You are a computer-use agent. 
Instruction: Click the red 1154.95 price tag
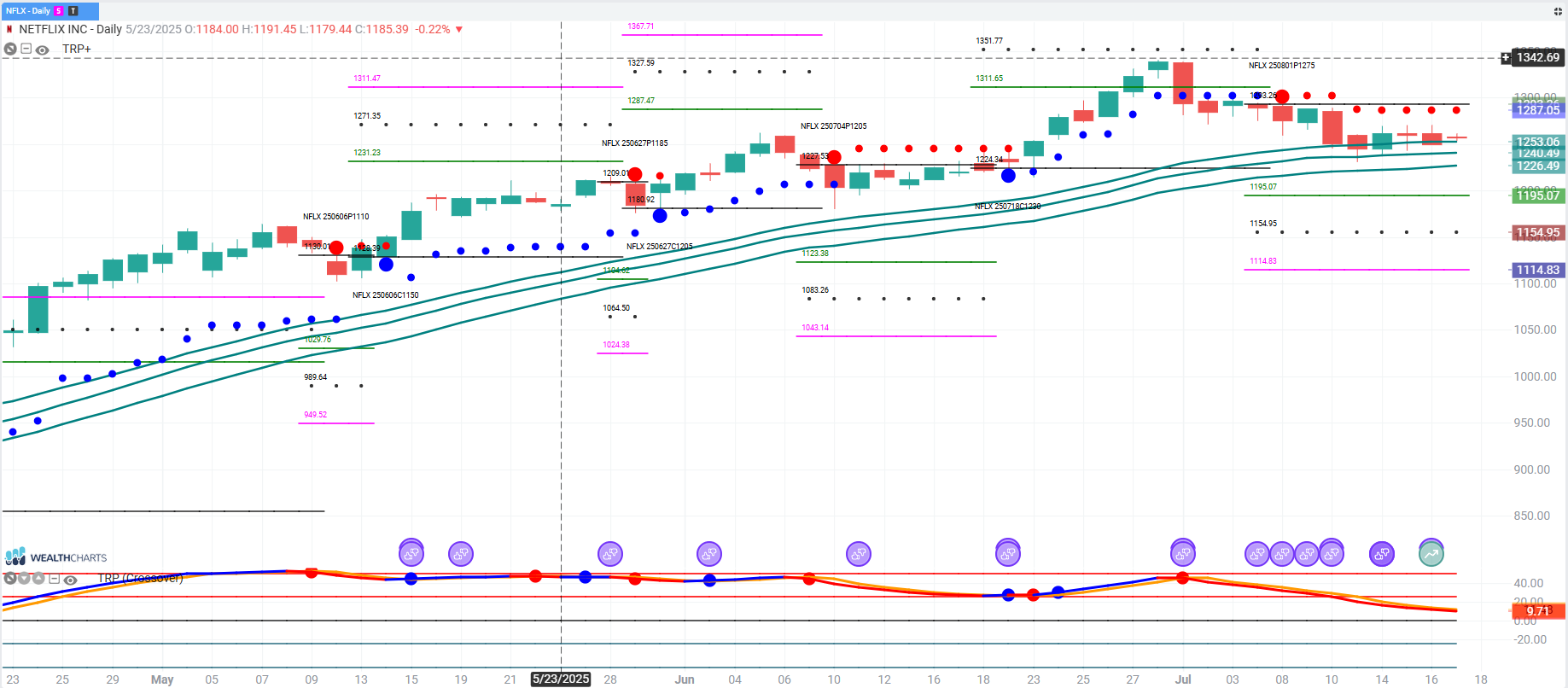coord(1538,232)
